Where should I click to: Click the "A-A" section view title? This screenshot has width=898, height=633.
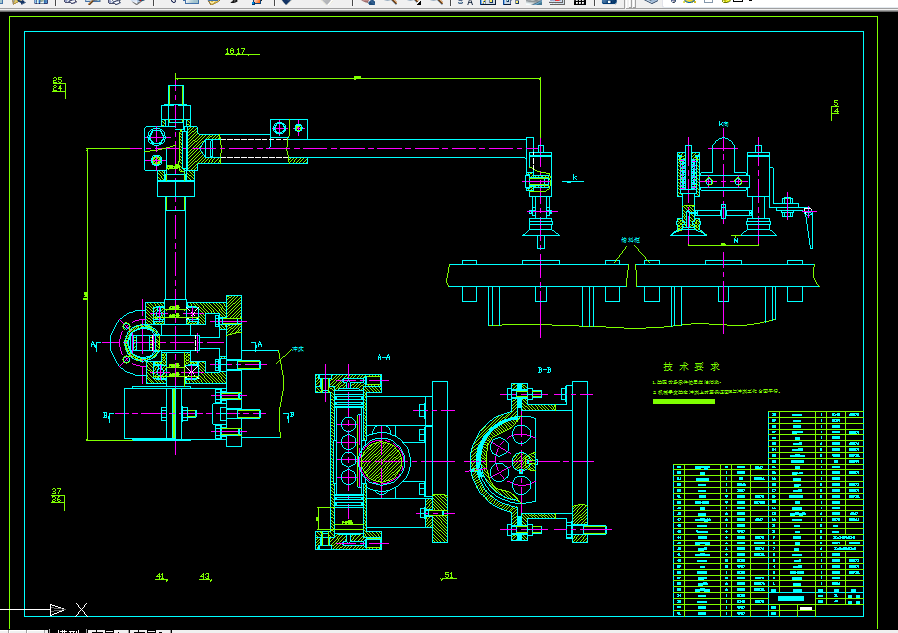tap(384, 357)
